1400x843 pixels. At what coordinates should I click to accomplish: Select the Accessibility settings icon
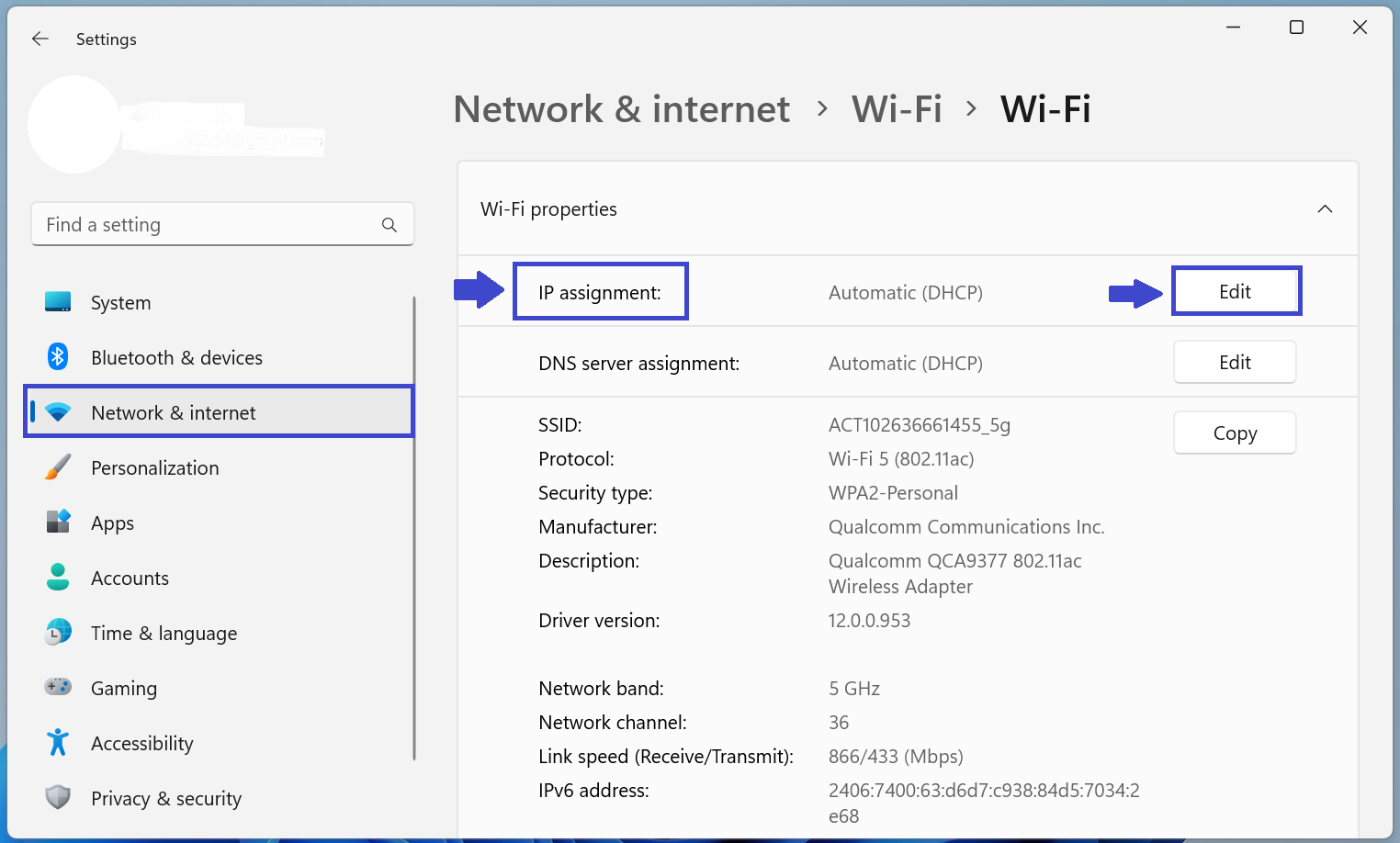tap(57, 743)
